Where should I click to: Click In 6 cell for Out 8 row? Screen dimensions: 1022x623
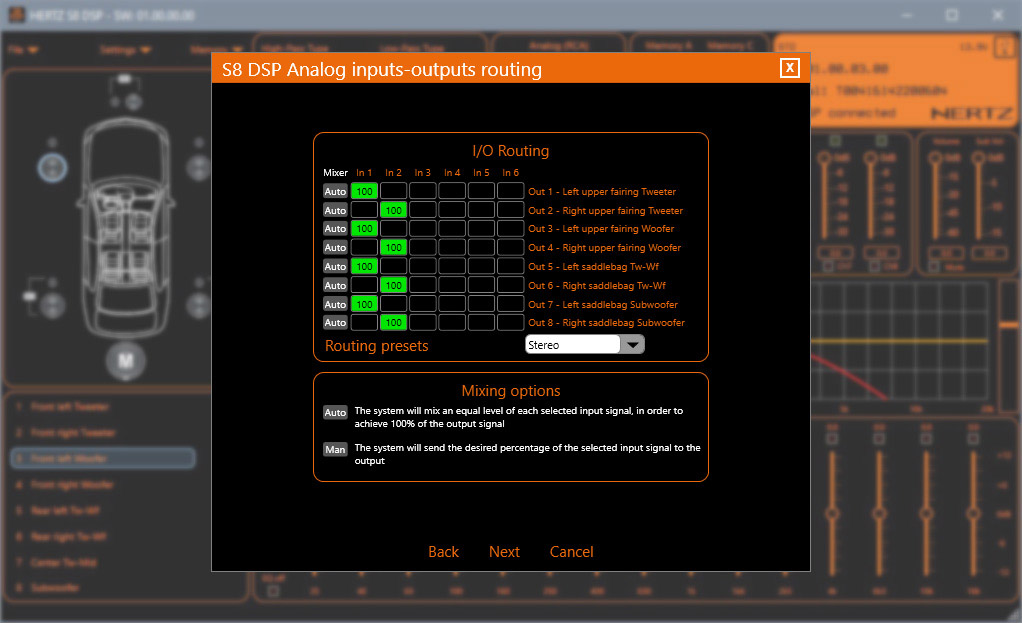pos(510,322)
